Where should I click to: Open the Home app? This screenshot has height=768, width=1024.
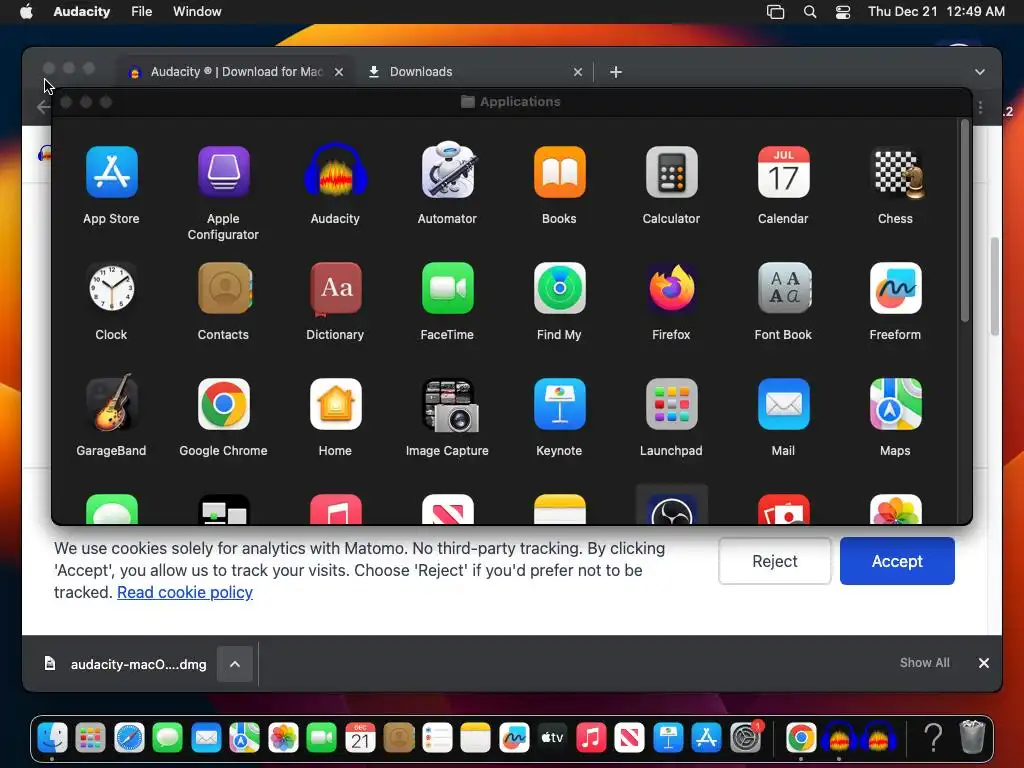tap(336, 404)
